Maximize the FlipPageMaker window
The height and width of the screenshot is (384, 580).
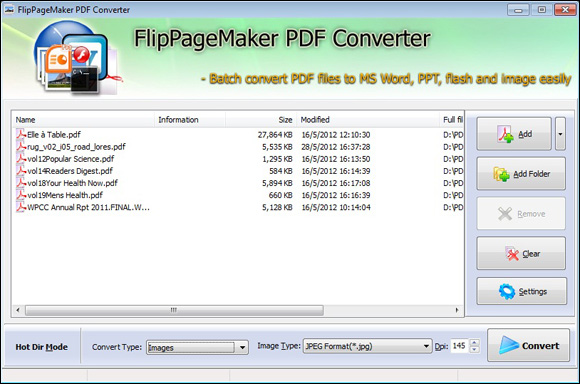(542, 10)
